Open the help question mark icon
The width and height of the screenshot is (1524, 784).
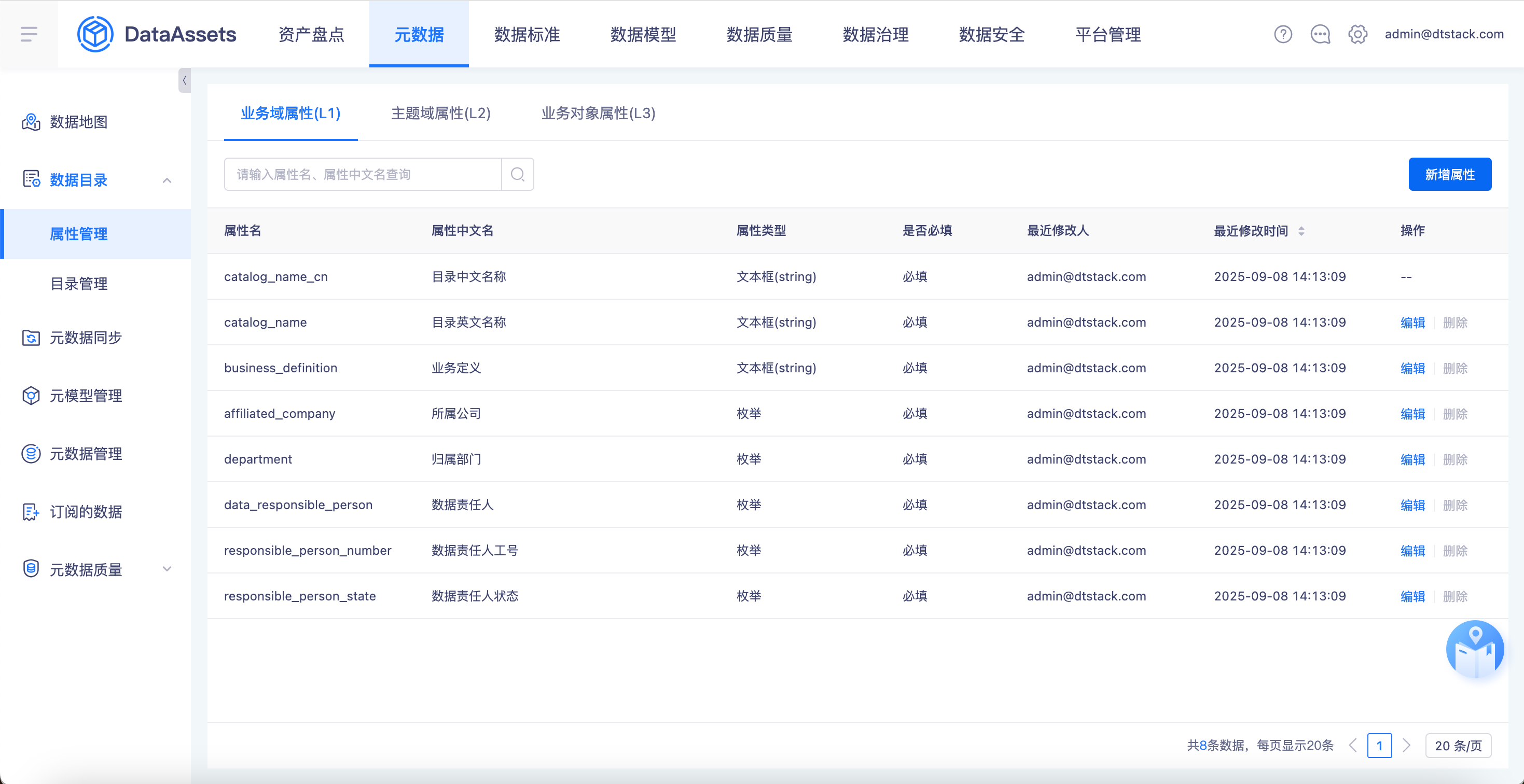(1283, 34)
